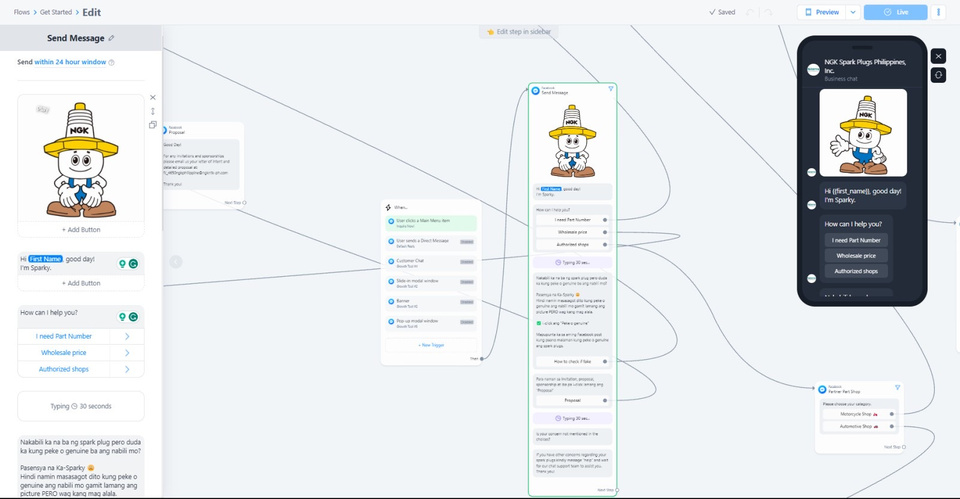This screenshot has height=499, width=960.
Task: Select the lightning icon on the When trigger card
Action: tap(388, 208)
